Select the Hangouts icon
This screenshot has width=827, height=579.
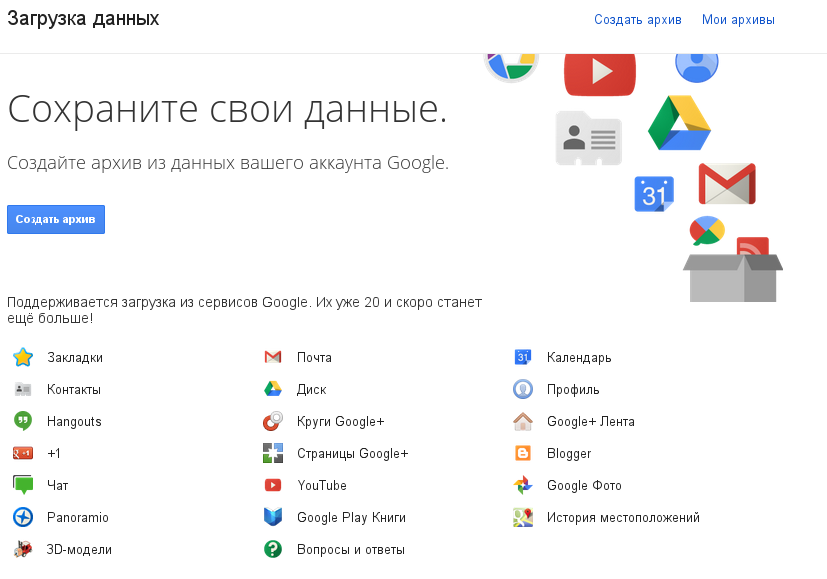pyautogui.click(x=22, y=421)
